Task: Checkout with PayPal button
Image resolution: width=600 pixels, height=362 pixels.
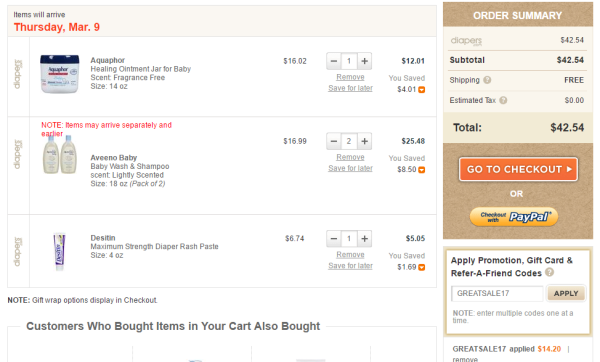Action: coord(514,217)
